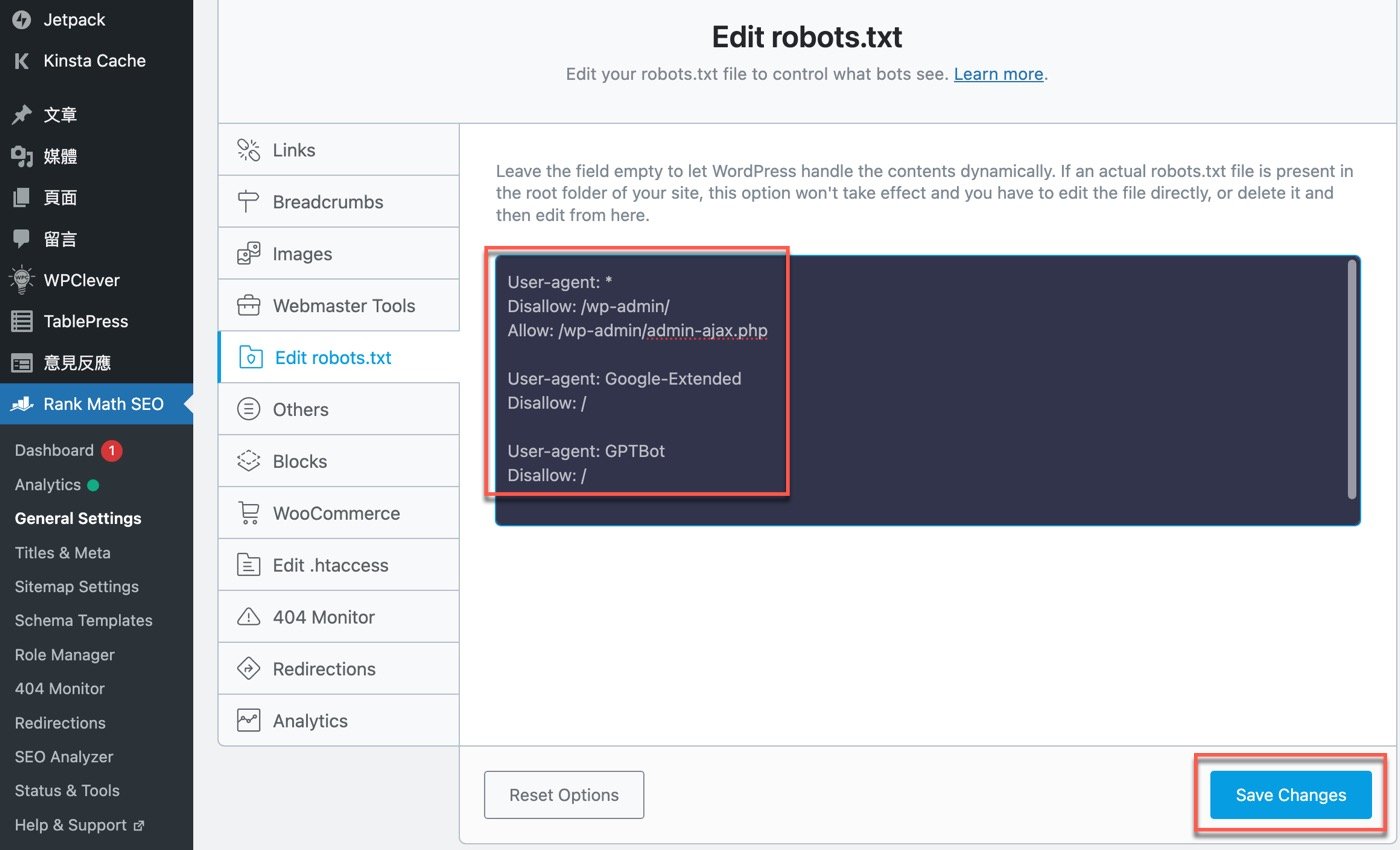Click the comment bubble icon beside 留言
This screenshot has width=1400, height=850.
(x=21, y=239)
